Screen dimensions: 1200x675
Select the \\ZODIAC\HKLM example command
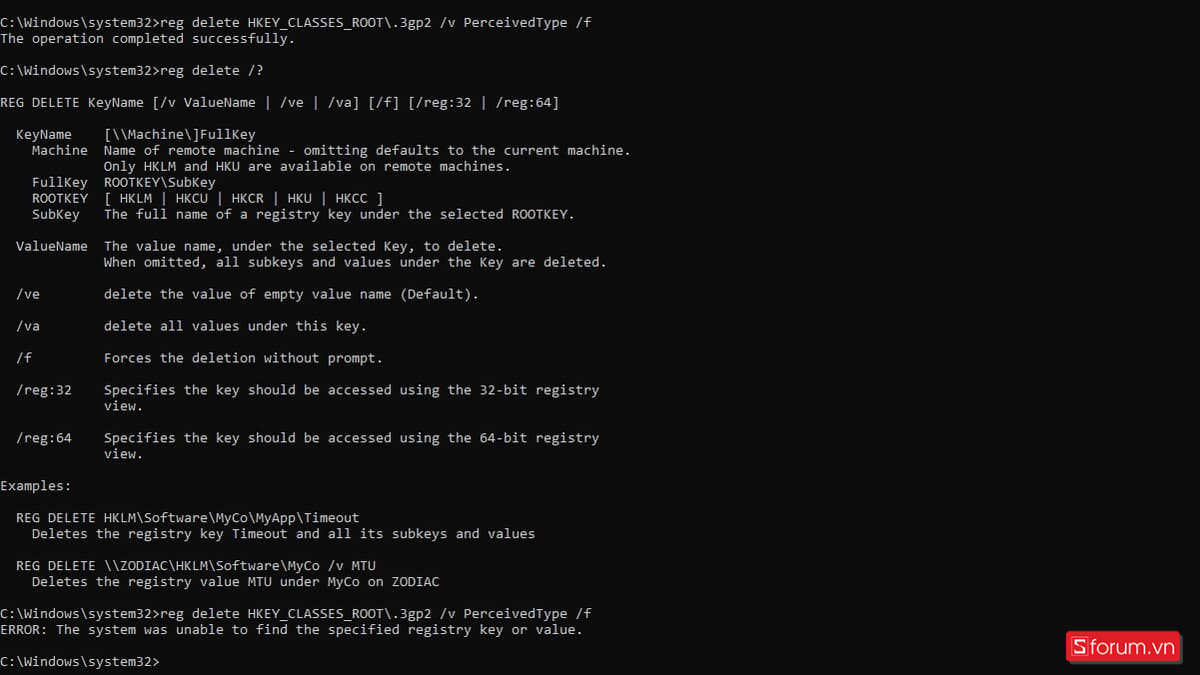196,566
